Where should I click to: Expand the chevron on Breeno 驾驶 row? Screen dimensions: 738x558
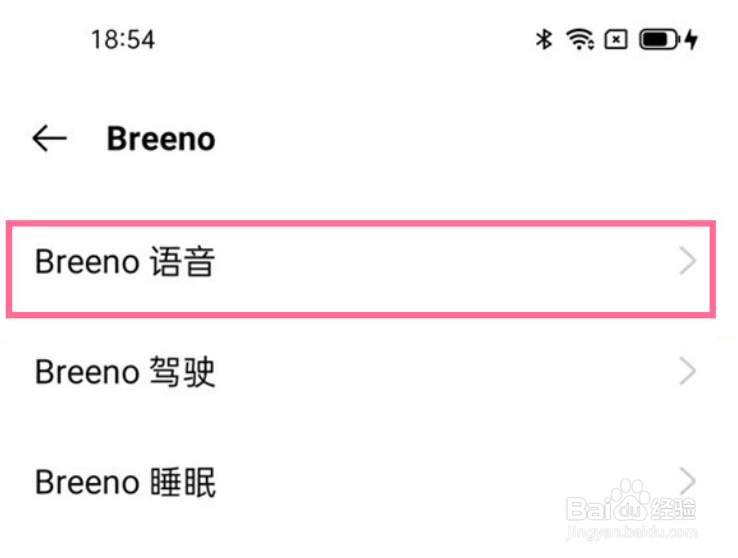click(x=687, y=372)
